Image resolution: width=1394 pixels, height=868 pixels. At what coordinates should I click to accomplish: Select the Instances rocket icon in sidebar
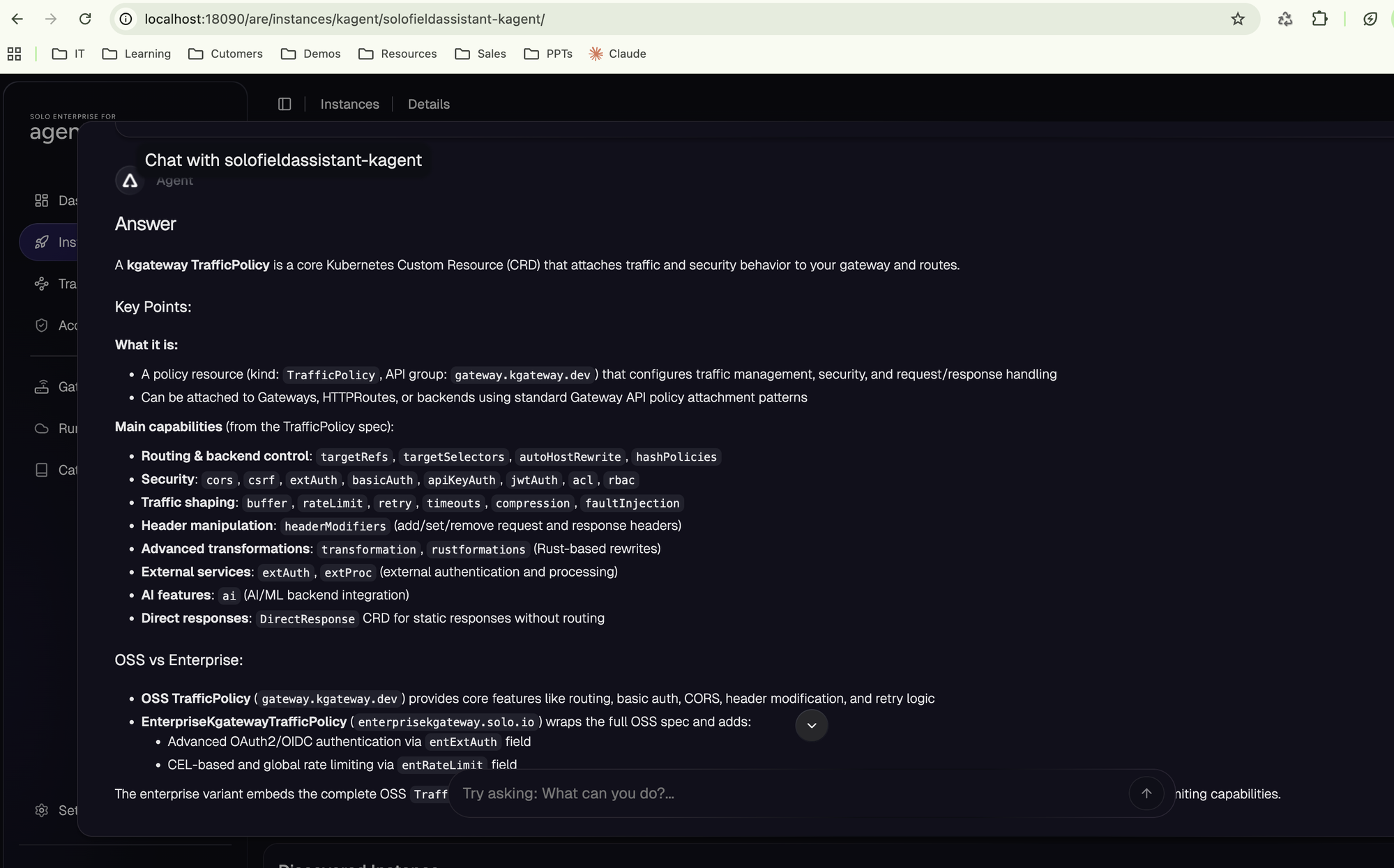42,242
